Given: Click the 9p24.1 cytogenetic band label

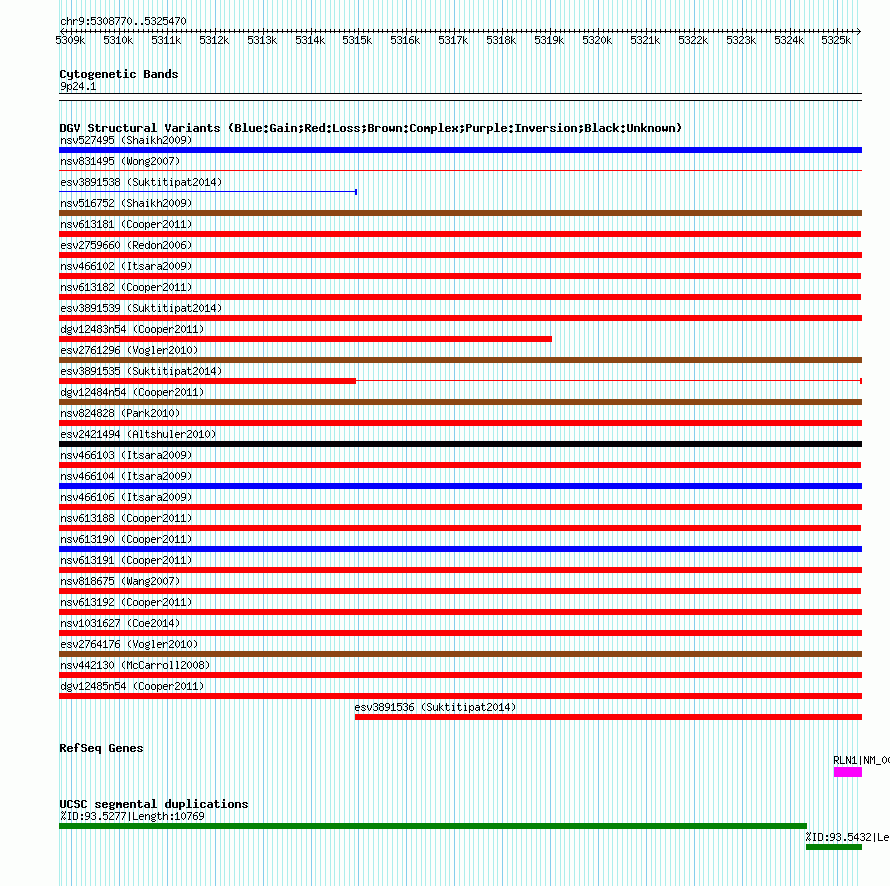Looking at the screenshot, I should [78, 86].
